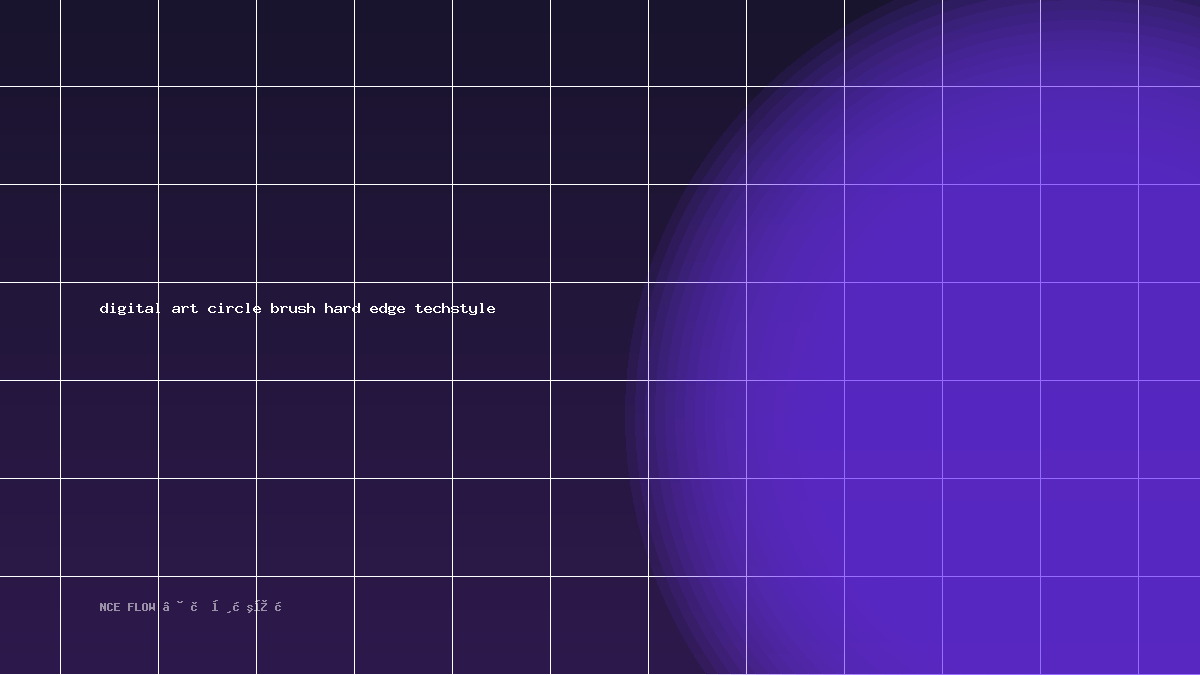The height and width of the screenshot is (675, 1200).
Task: Click the word "circle" in the headline
Action: tap(234, 308)
